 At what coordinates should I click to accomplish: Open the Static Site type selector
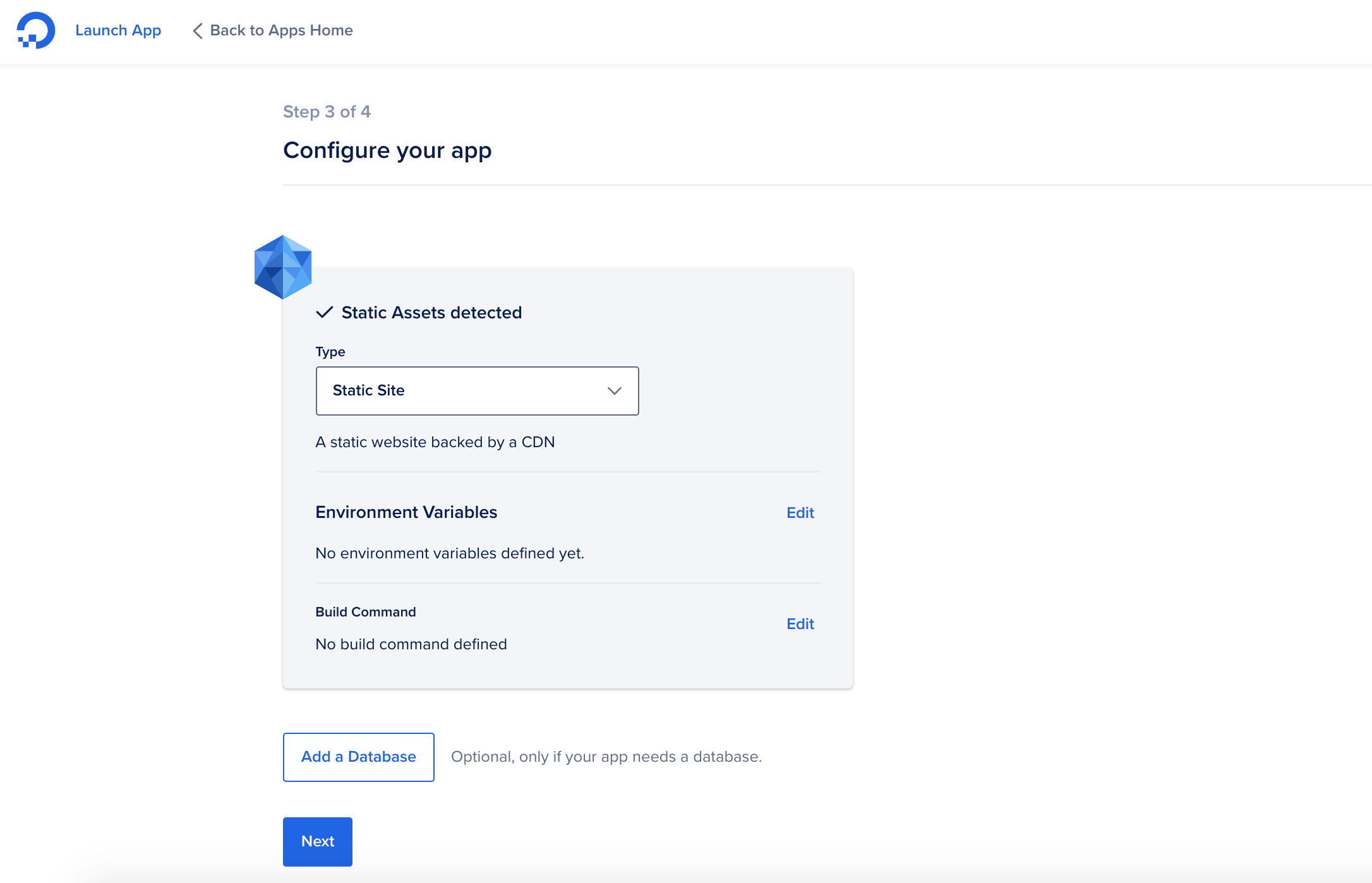tap(477, 391)
